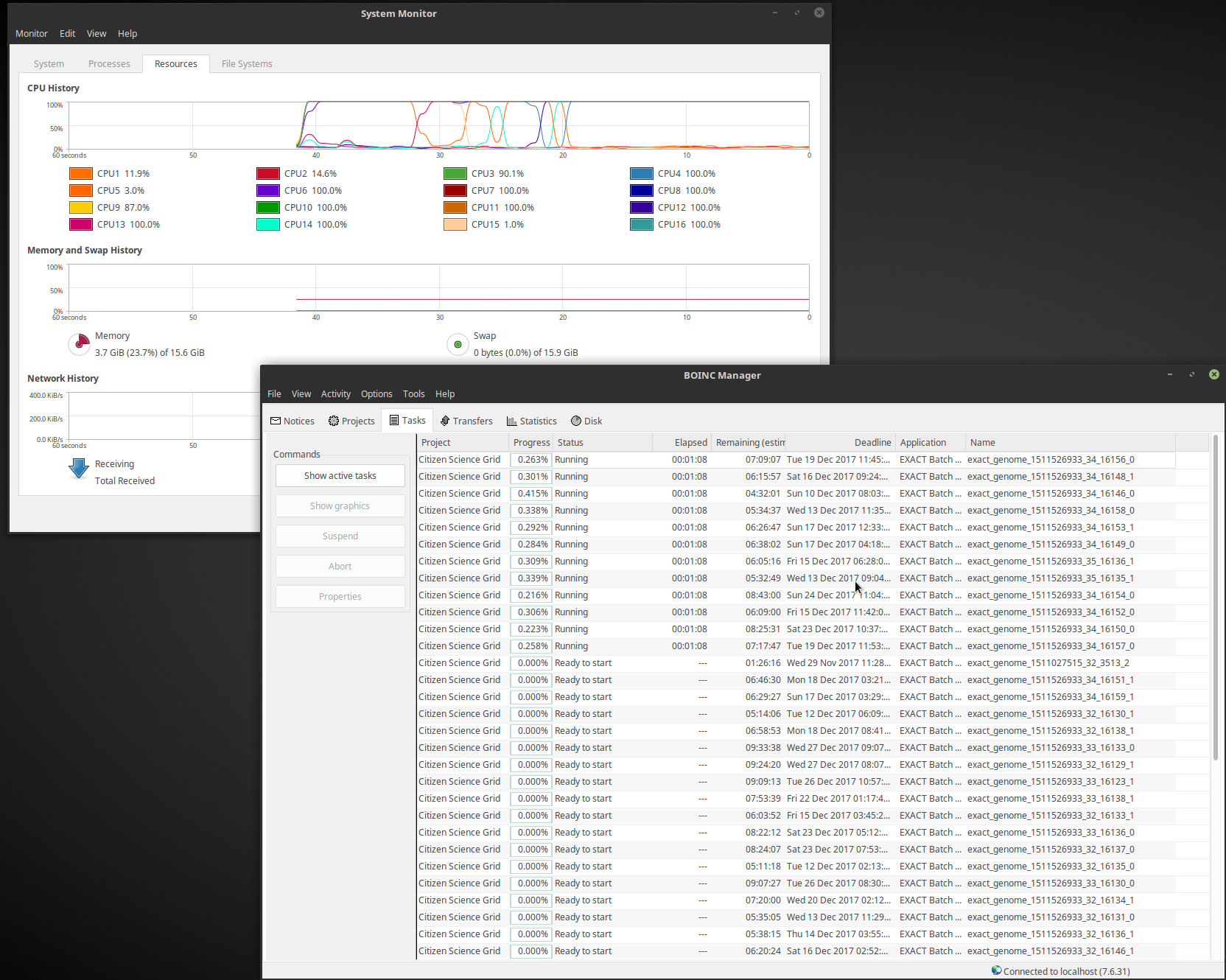Click the Swap usage circle icon
Viewport: 1226px width, 980px height.
(x=458, y=344)
